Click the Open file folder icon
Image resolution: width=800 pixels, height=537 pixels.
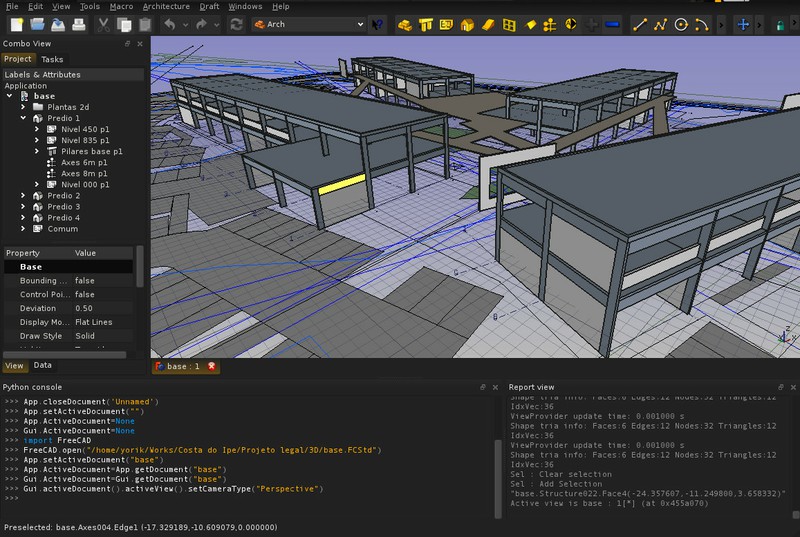pyautogui.click(x=36, y=24)
